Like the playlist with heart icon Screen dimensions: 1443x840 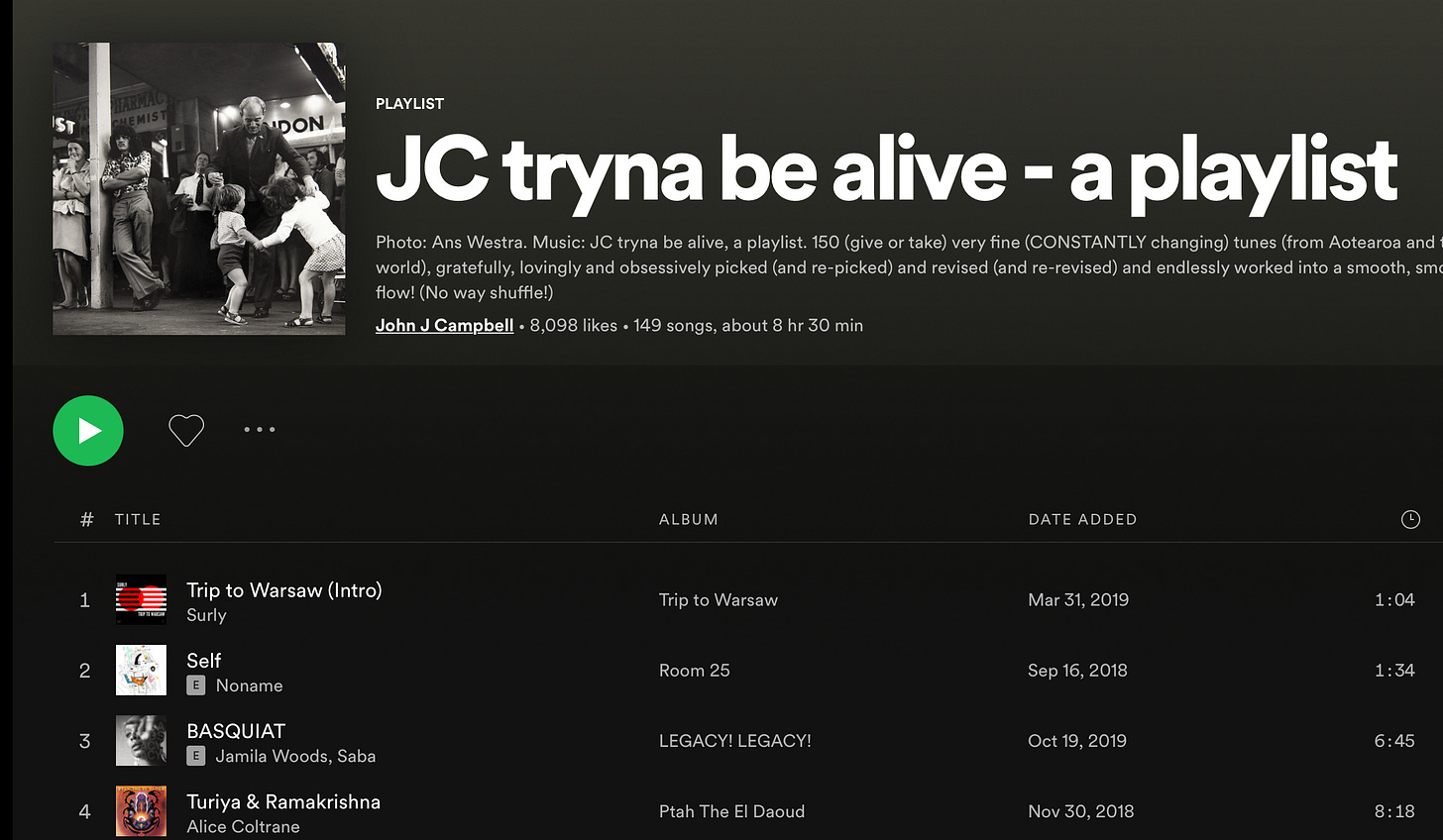(185, 430)
